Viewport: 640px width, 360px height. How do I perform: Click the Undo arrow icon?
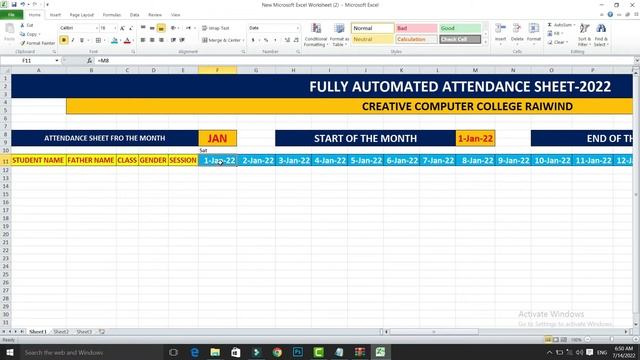tap(22, 4)
